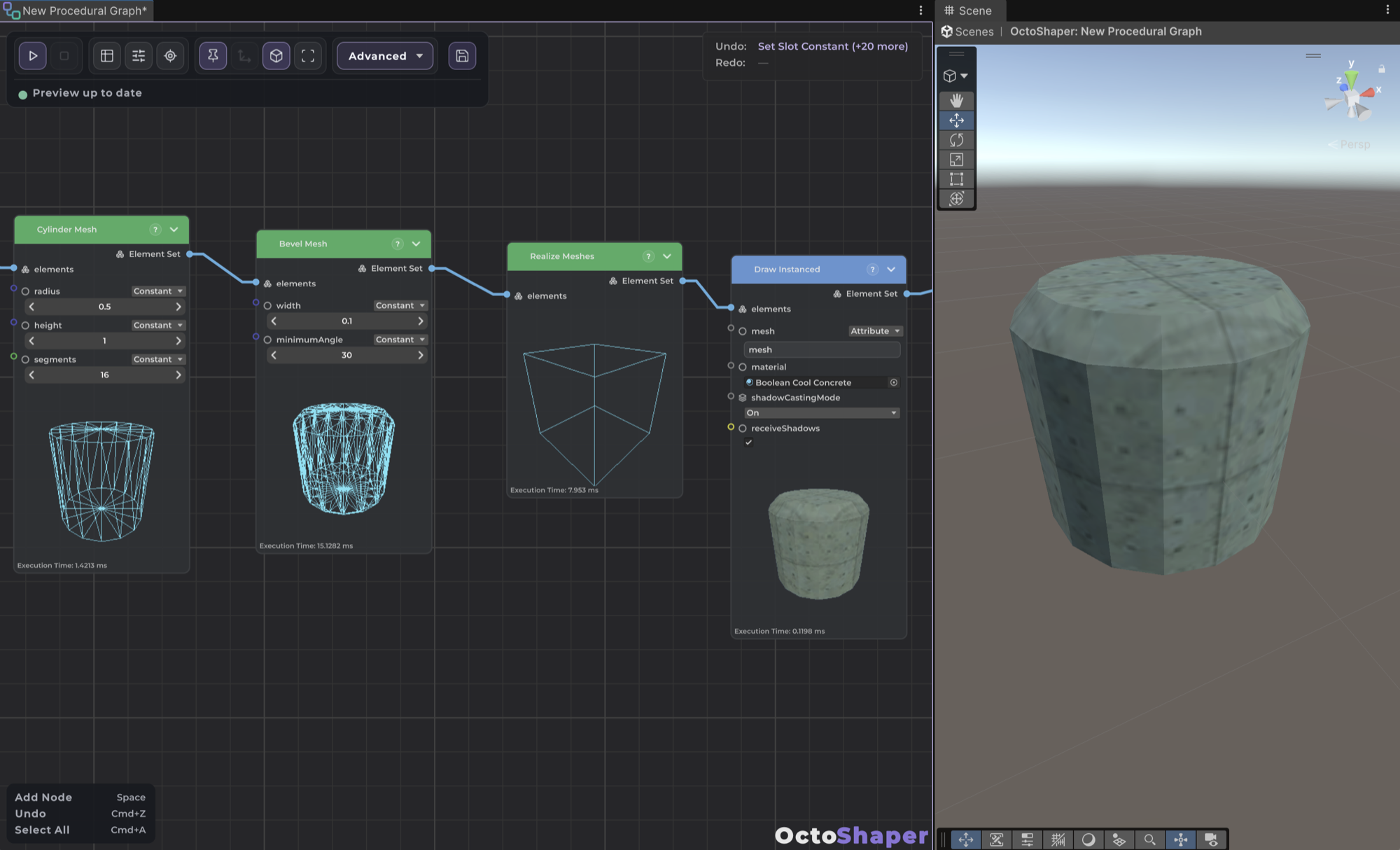Toggle the receiveShadows checkbox

pos(748,443)
